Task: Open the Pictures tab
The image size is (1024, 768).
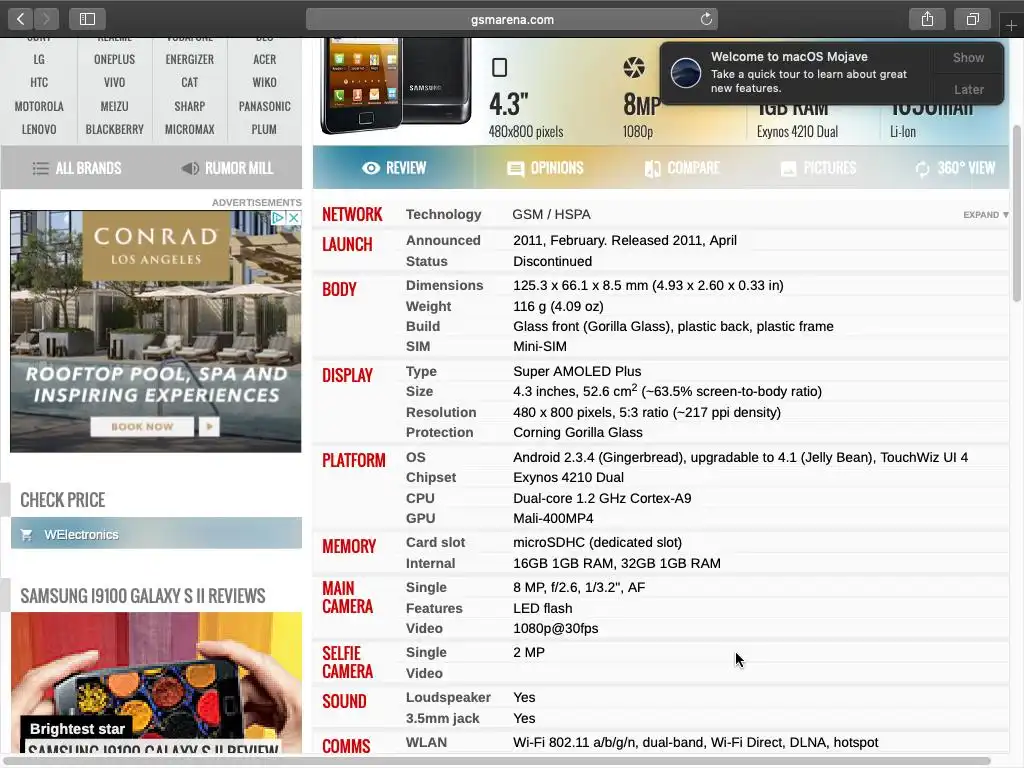Action: pos(818,168)
